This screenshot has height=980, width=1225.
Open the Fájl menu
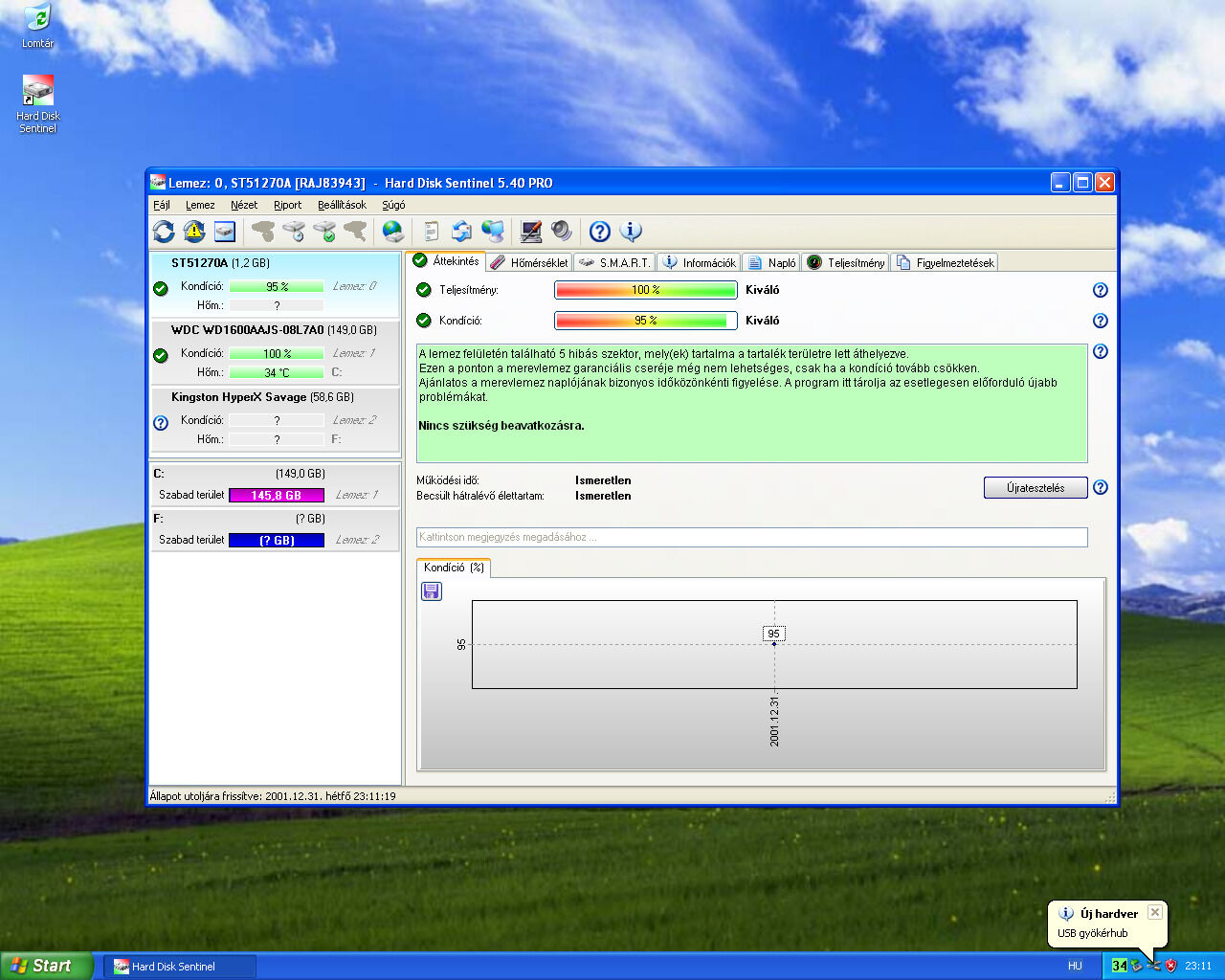coord(162,205)
